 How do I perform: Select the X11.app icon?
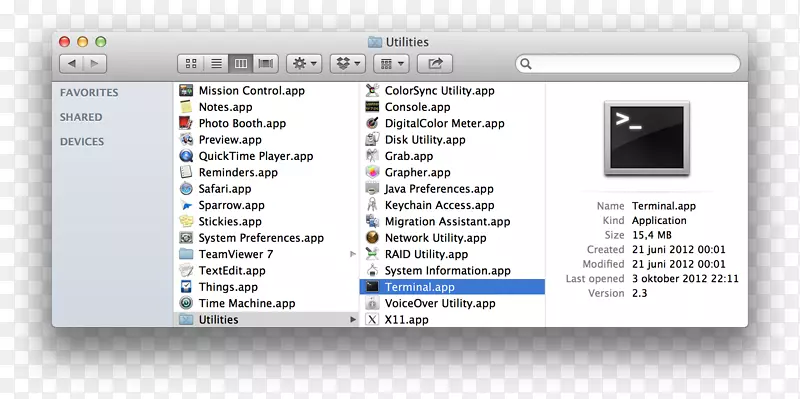point(373,319)
